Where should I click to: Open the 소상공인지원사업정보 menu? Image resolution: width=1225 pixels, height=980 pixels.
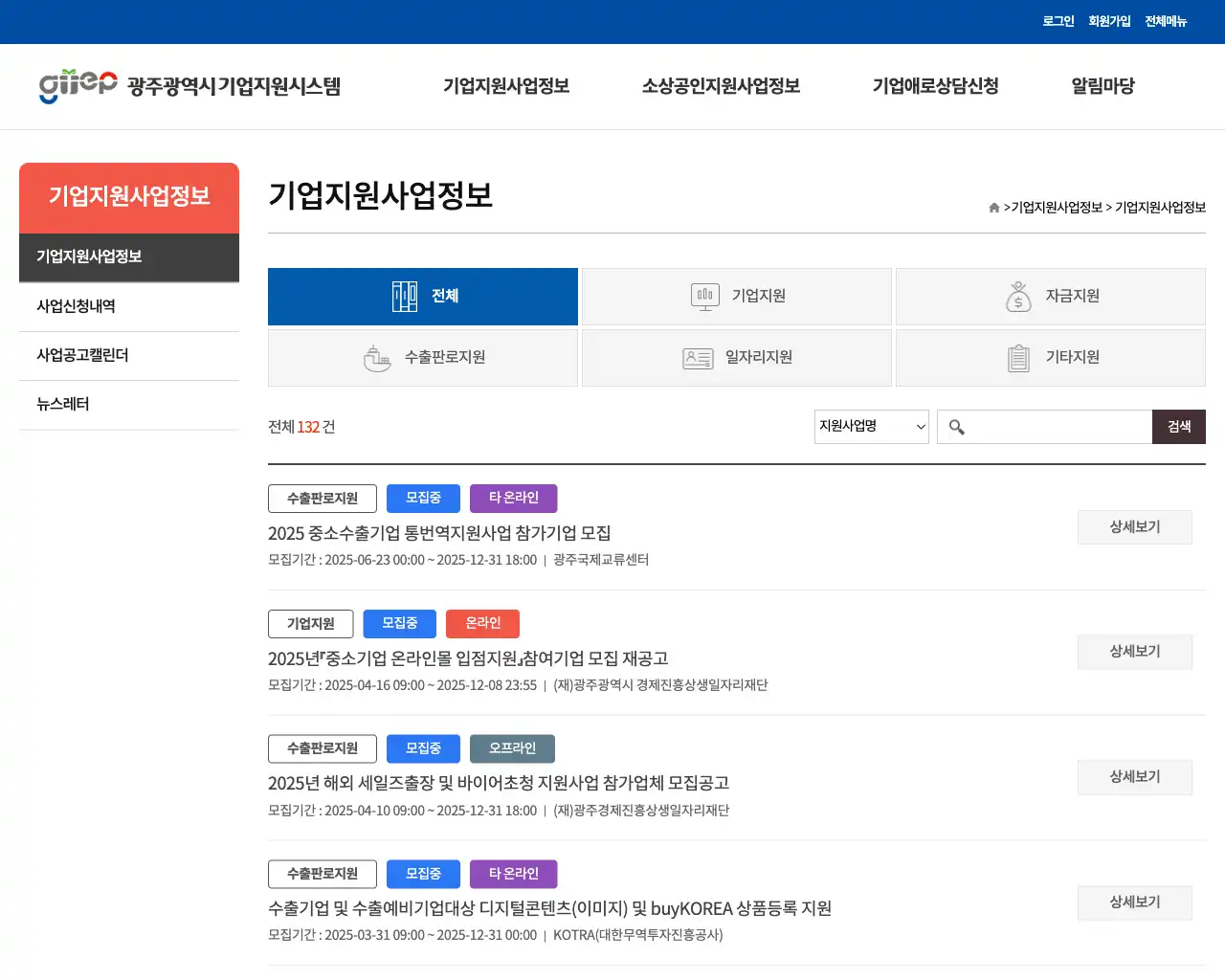(720, 85)
